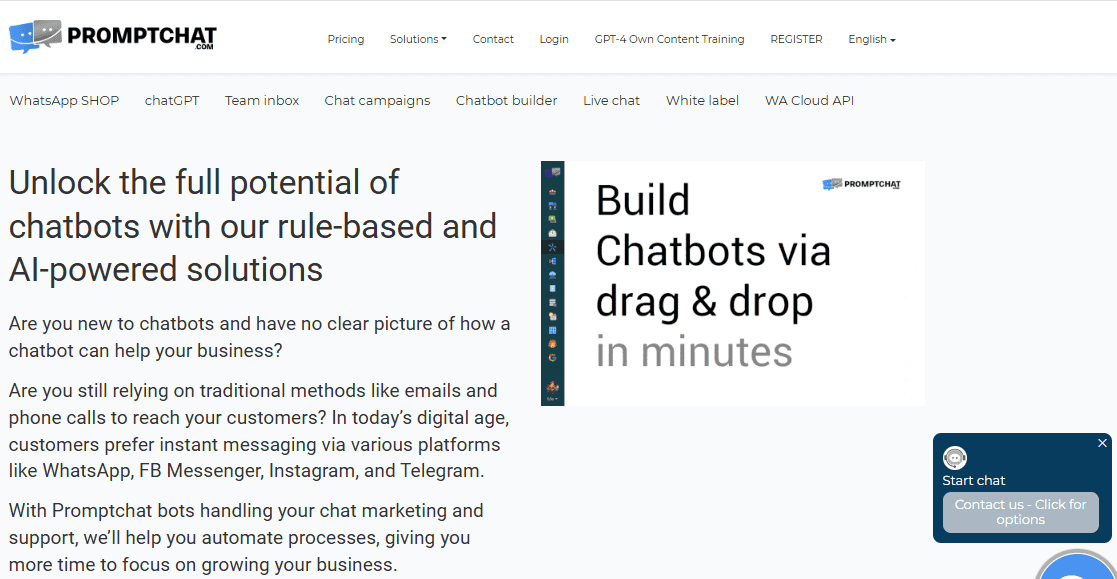Image resolution: width=1117 pixels, height=579 pixels.
Task: Click the 'Are you new to chatbots' paragraph
Action: point(259,337)
